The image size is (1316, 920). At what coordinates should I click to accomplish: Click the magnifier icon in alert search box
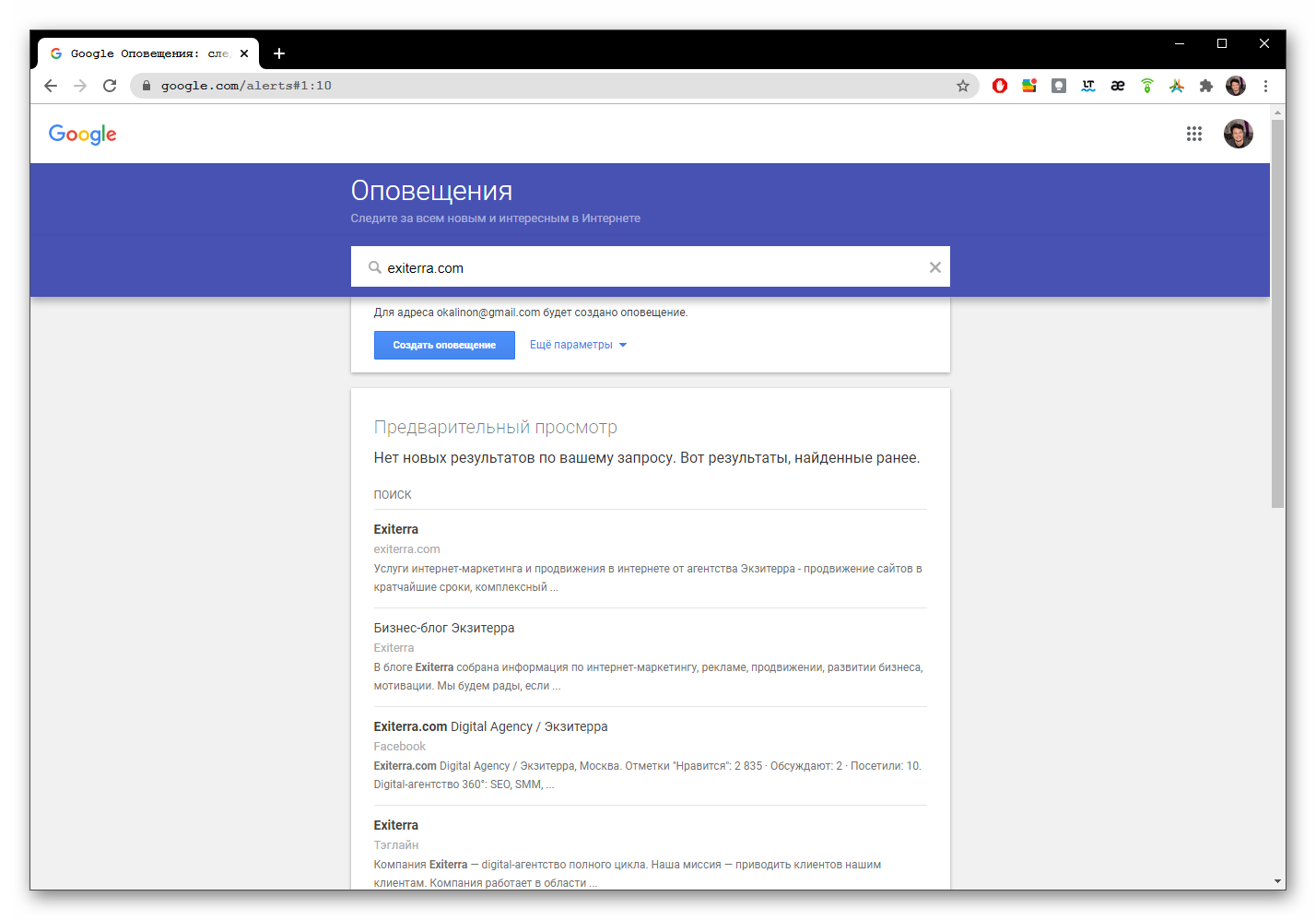(x=375, y=267)
